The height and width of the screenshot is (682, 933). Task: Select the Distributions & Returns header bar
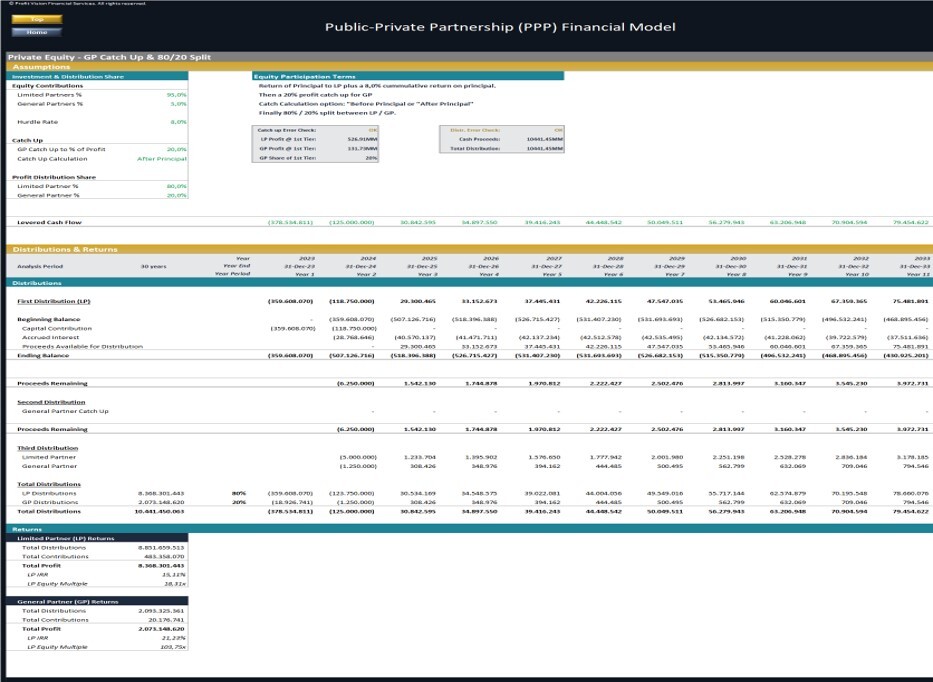[65, 247]
